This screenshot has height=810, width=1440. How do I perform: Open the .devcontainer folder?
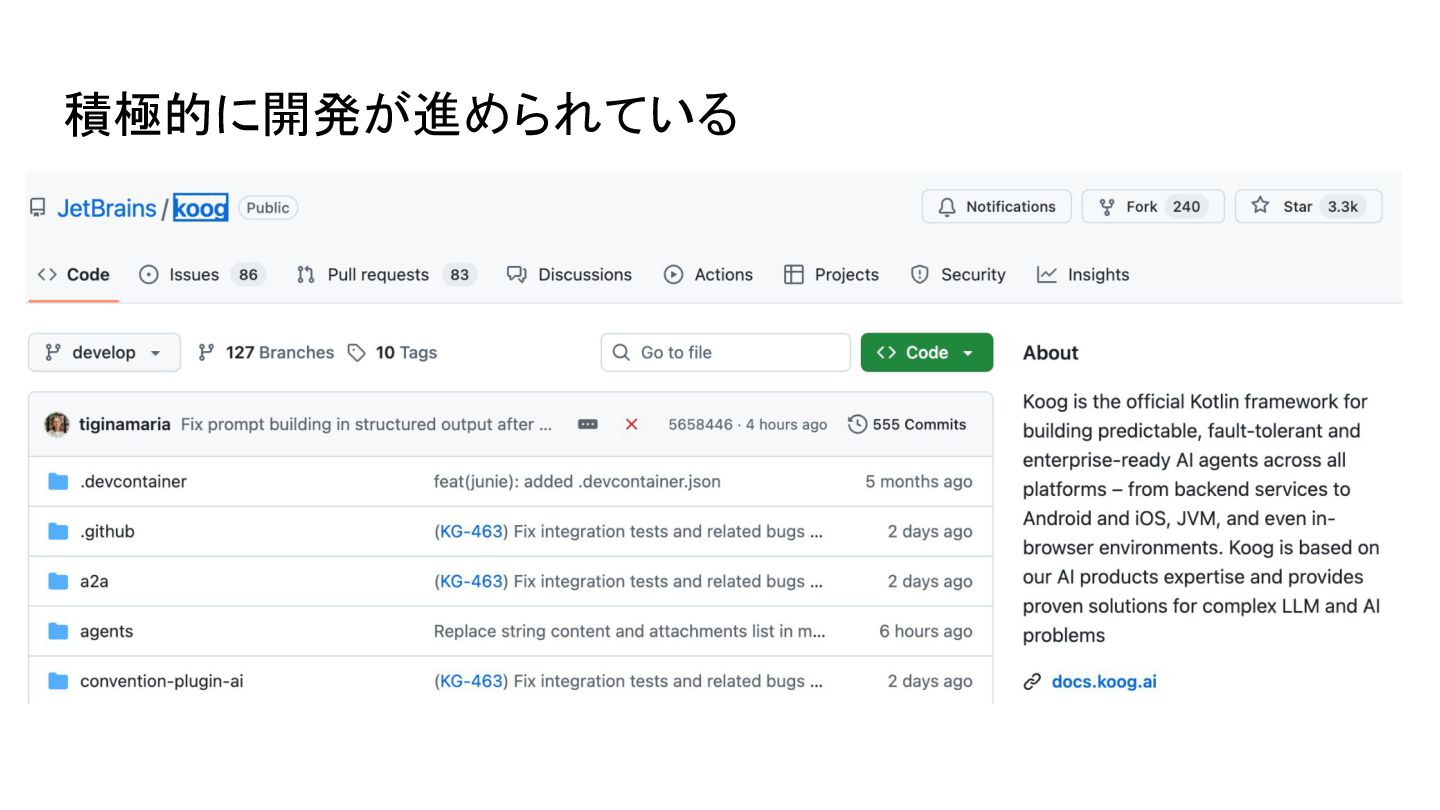133,481
